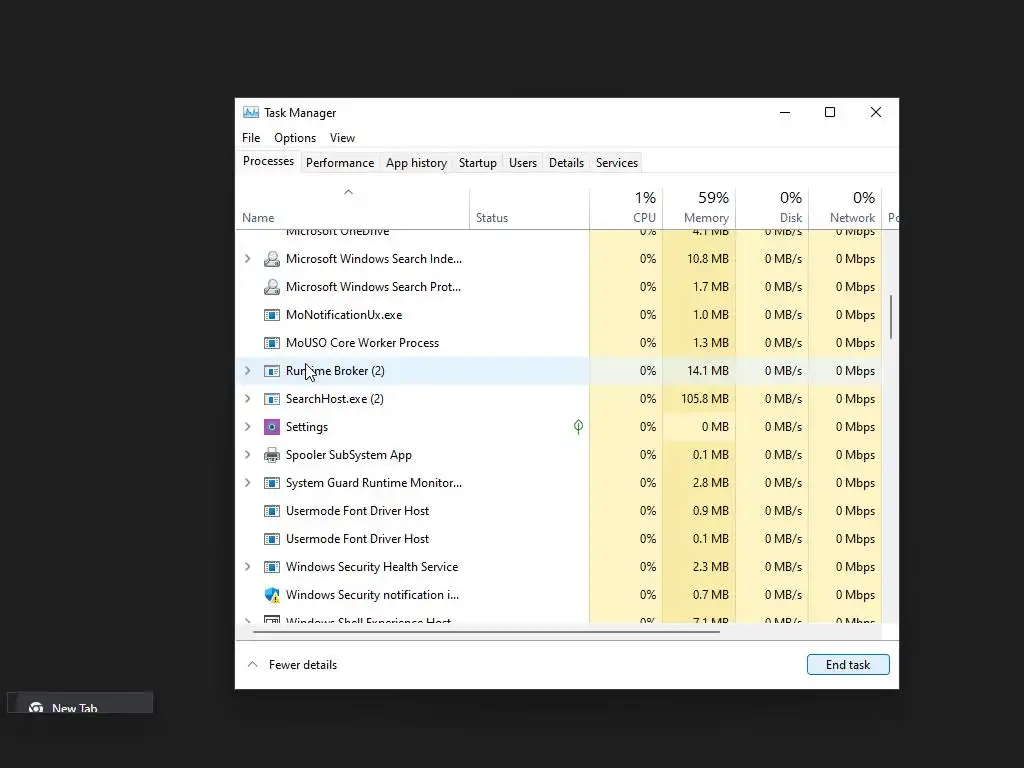Click the Task Manager title bar icon
The image size is (1024, 768).
point(251,112)
